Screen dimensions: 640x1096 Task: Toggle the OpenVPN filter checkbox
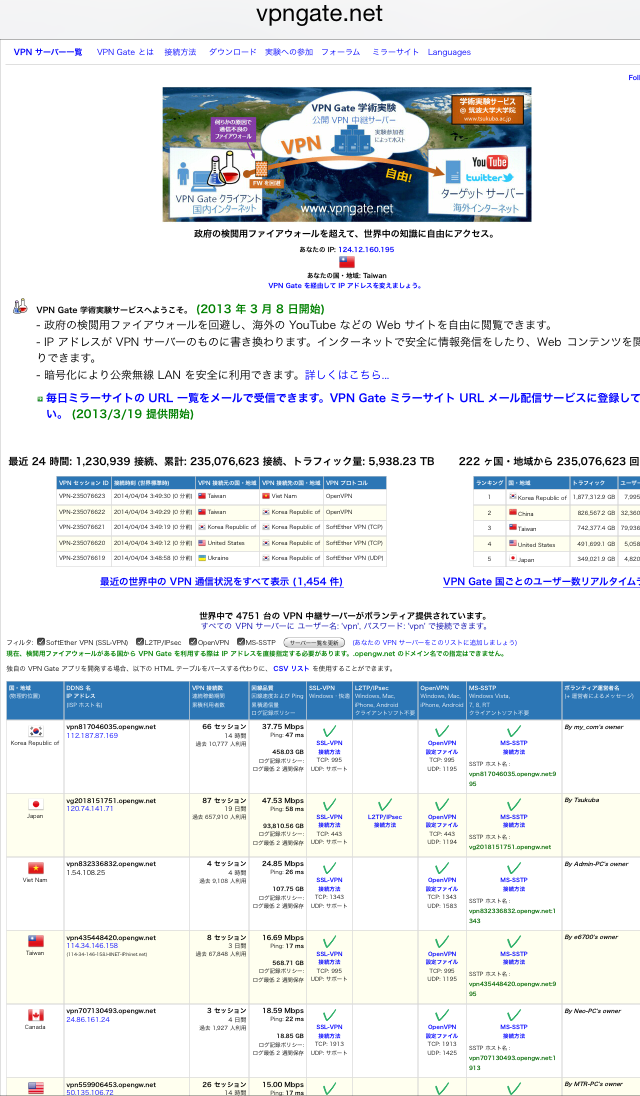(x=193, y=641)
